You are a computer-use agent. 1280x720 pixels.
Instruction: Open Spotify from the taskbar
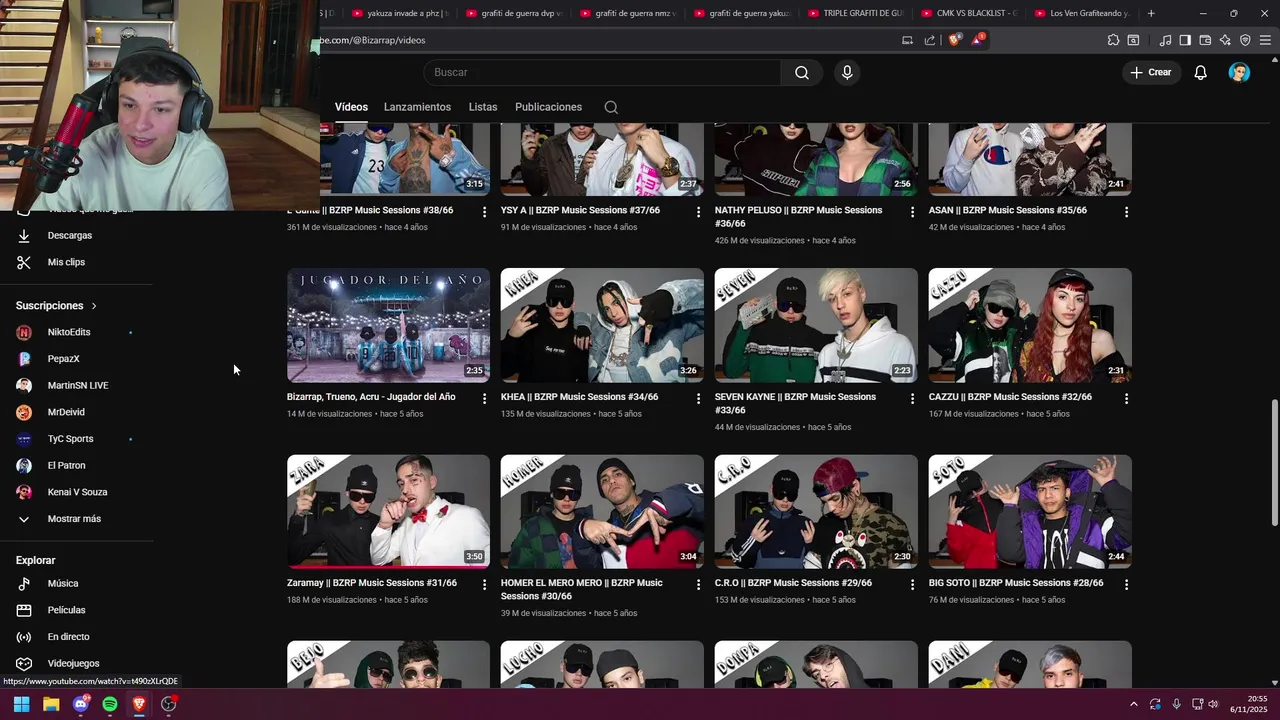click(110, 704)
